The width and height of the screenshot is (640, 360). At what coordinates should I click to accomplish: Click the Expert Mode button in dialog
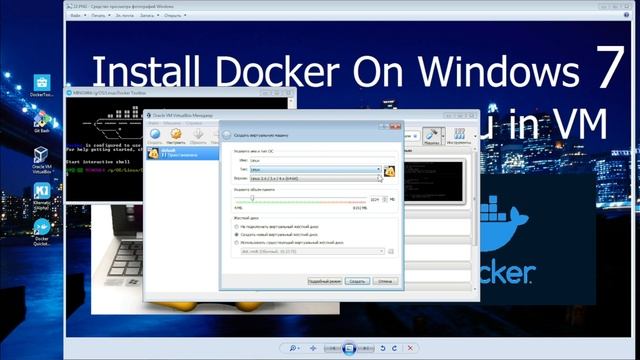(324, 281)
